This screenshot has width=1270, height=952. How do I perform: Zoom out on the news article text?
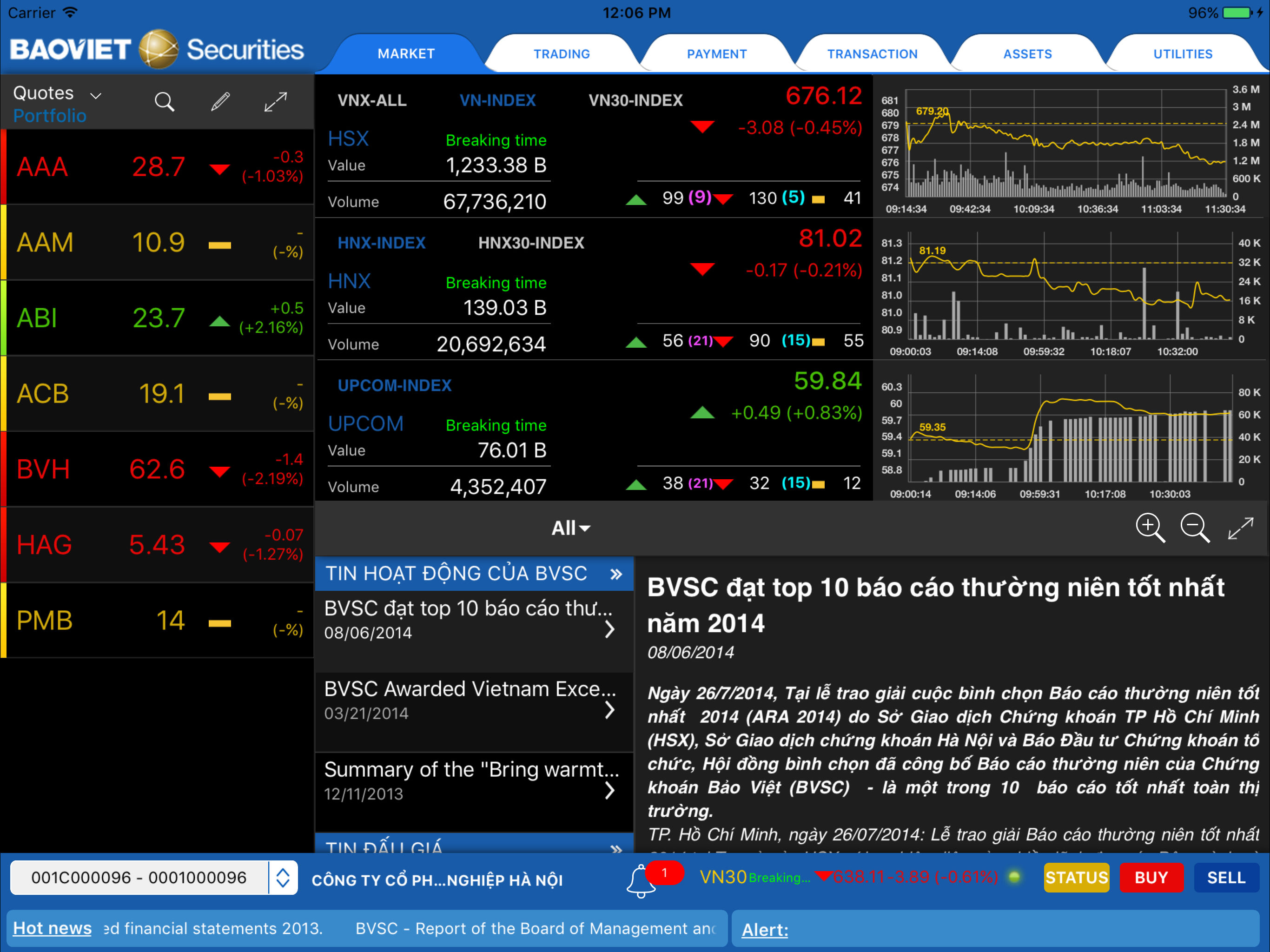tap(1195, 527)
